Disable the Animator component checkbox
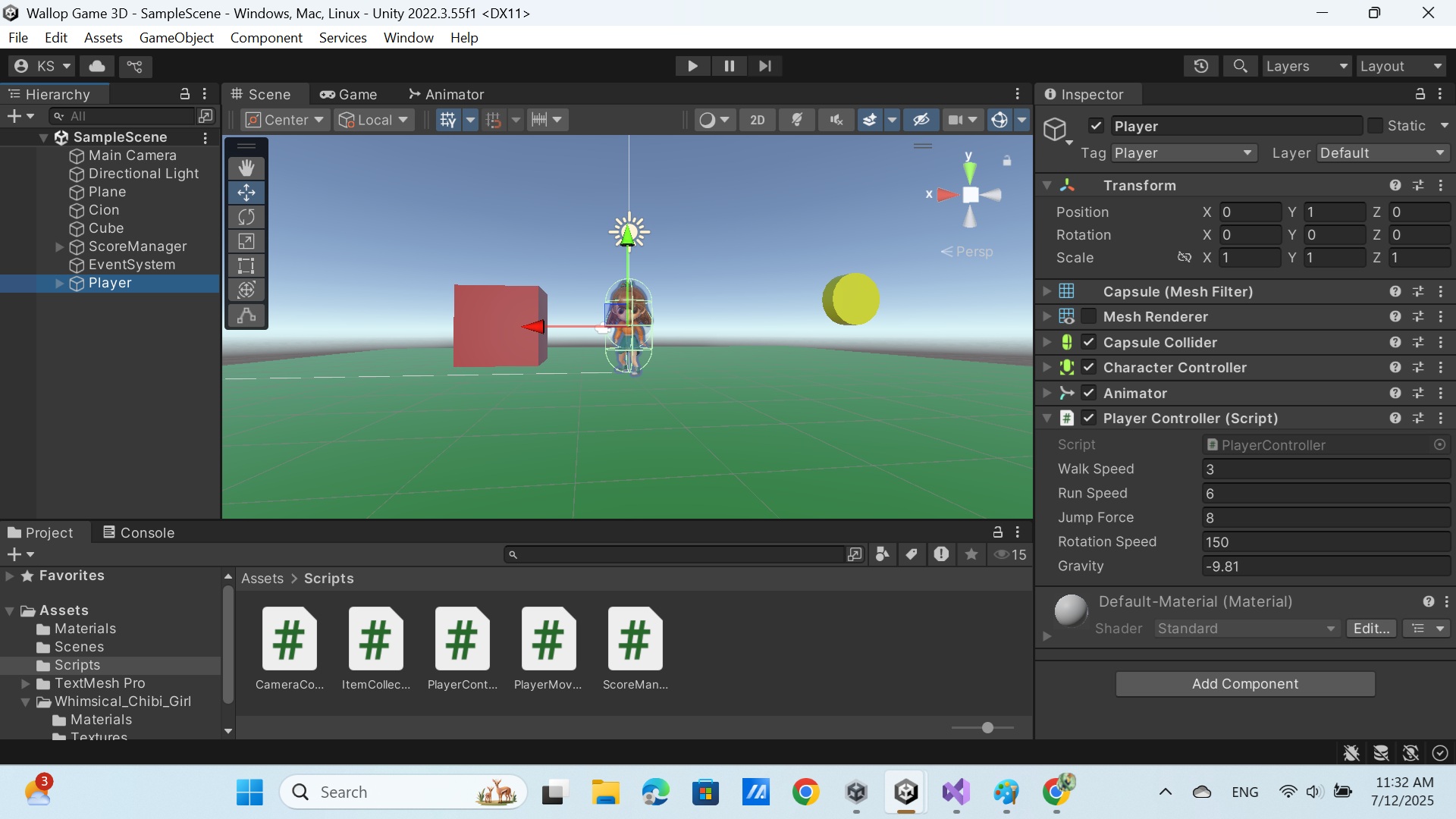 (1089, 393)
